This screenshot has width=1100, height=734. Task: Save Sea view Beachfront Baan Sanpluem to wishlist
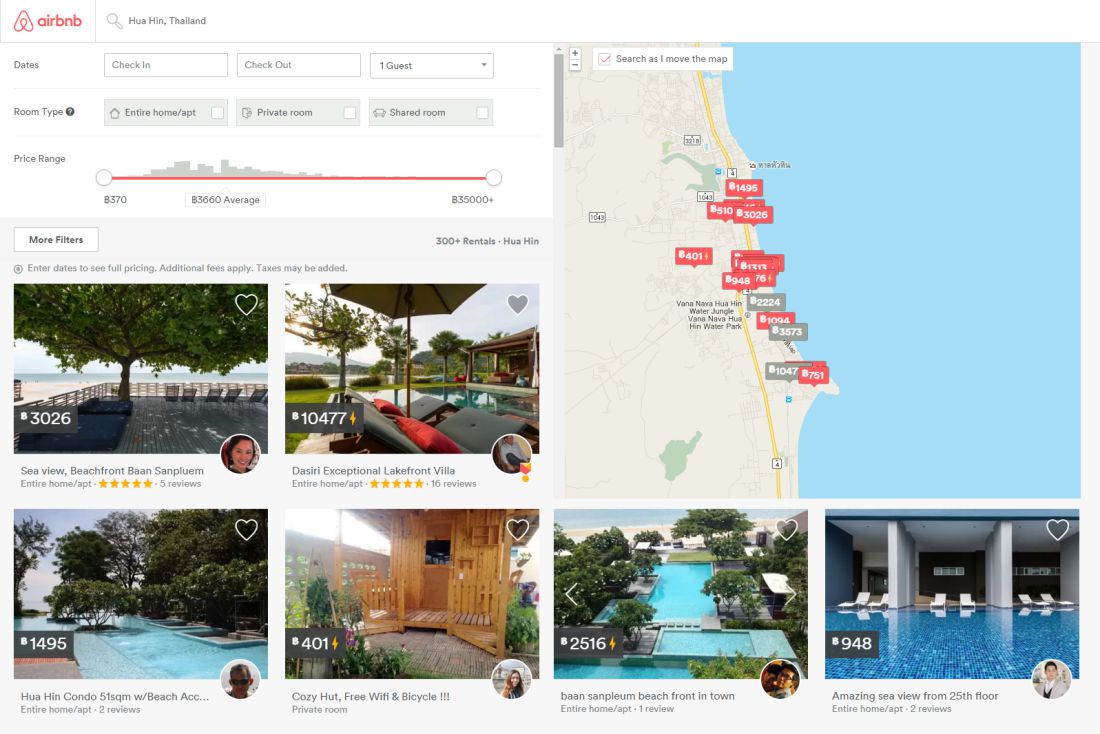[246, 305]
